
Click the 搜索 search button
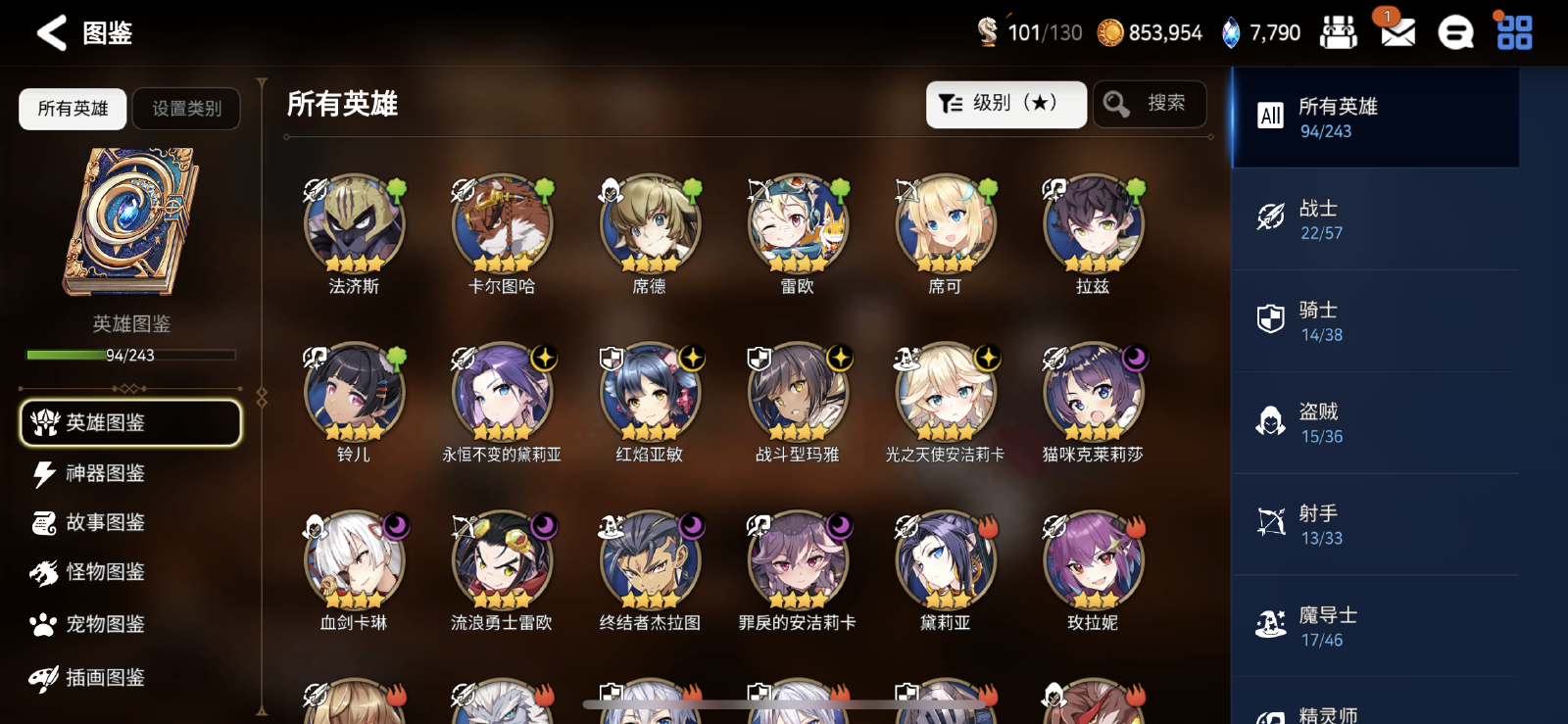click(1149, 104)
